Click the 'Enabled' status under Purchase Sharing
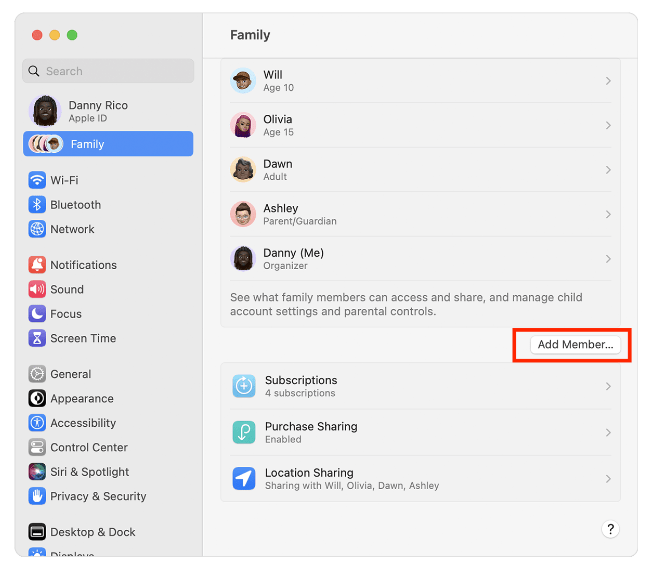Viewport: 651px width, 570px height. point(283,439)
